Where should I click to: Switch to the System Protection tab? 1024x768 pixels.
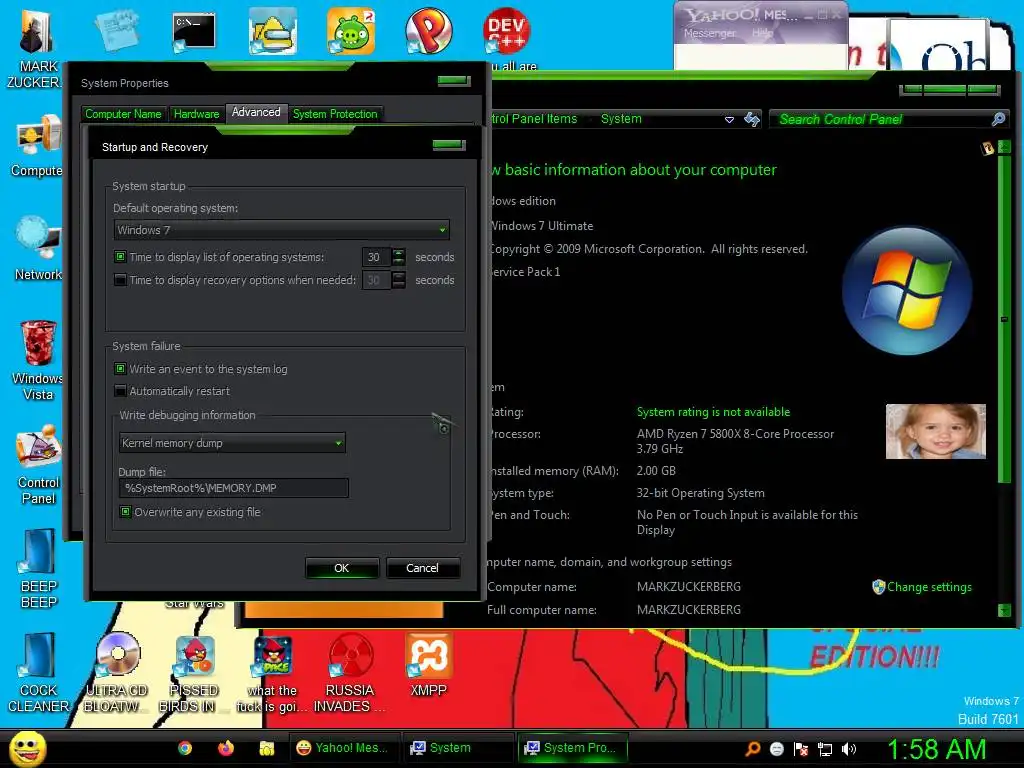(335, 114)
